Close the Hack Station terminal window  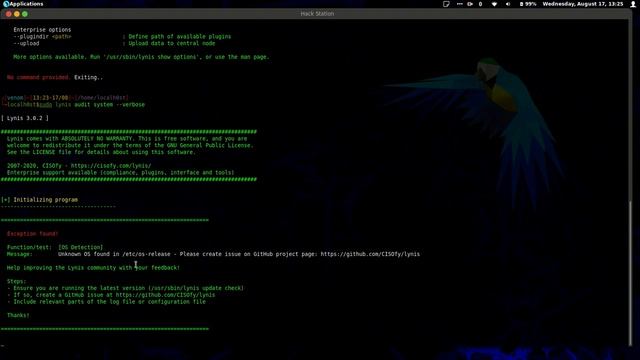(x=9, y=14)
